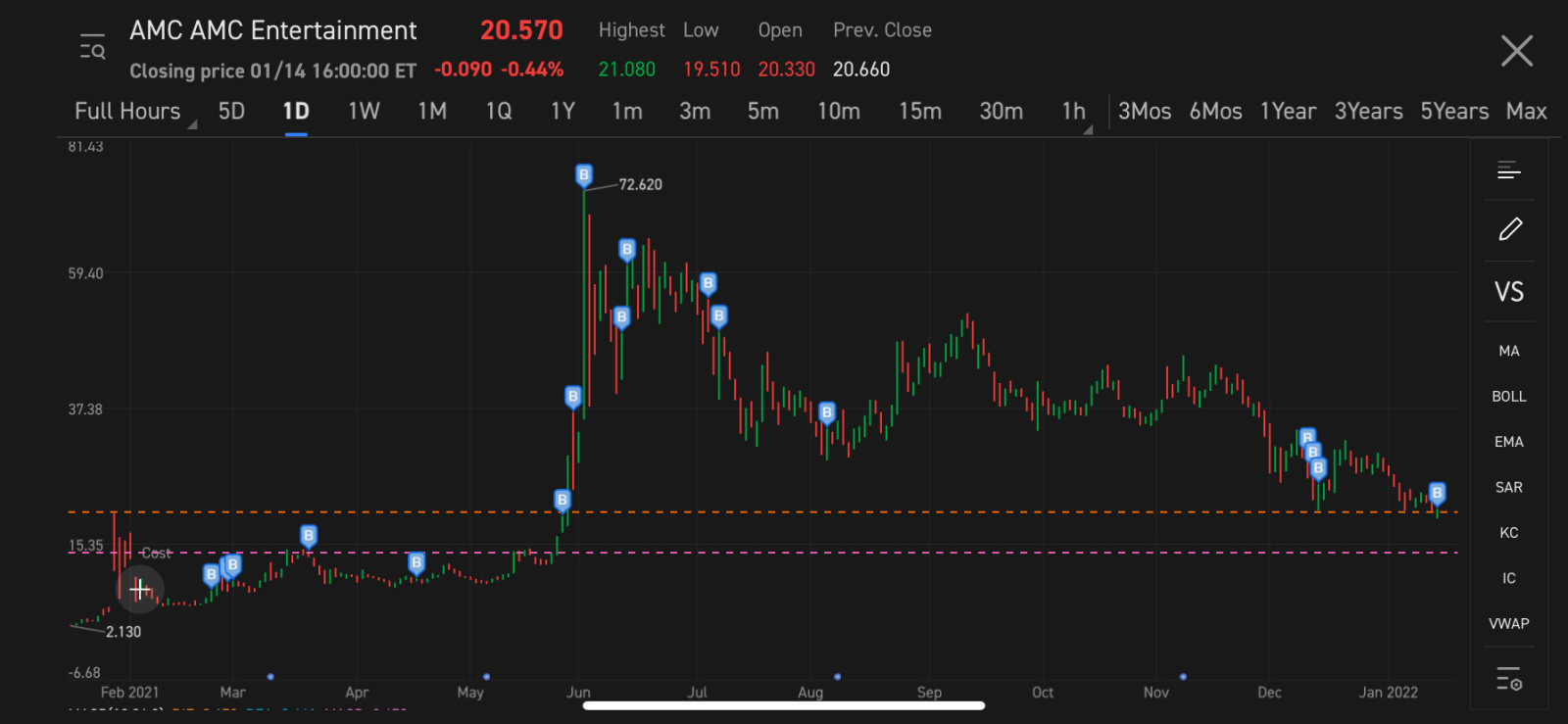Set range to Max
Image resolution: width=1568 pixels, height=724 pixels.
point(1526,111)
